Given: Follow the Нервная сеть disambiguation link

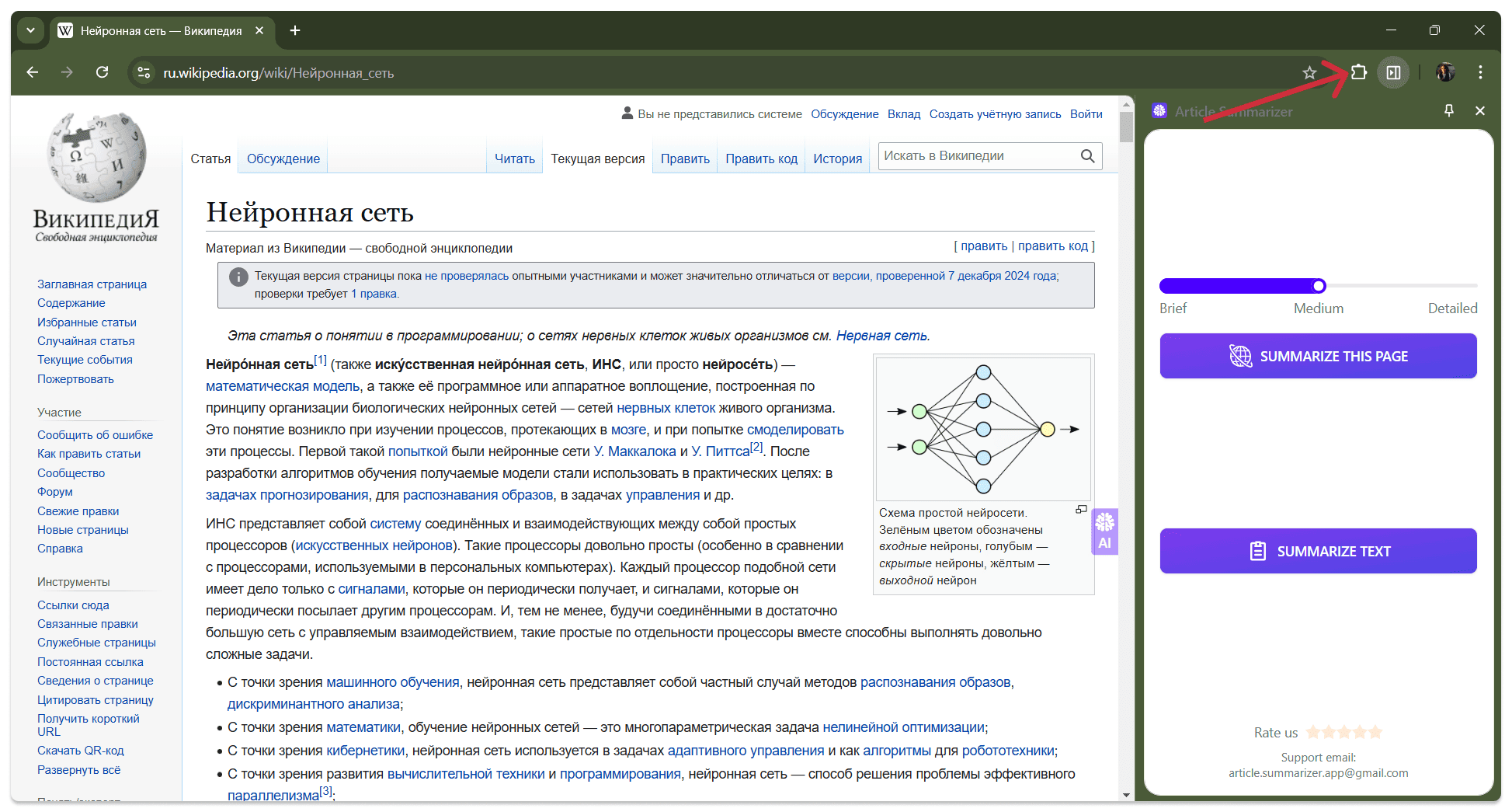Looking at the screenshot, I should [881, 336].
